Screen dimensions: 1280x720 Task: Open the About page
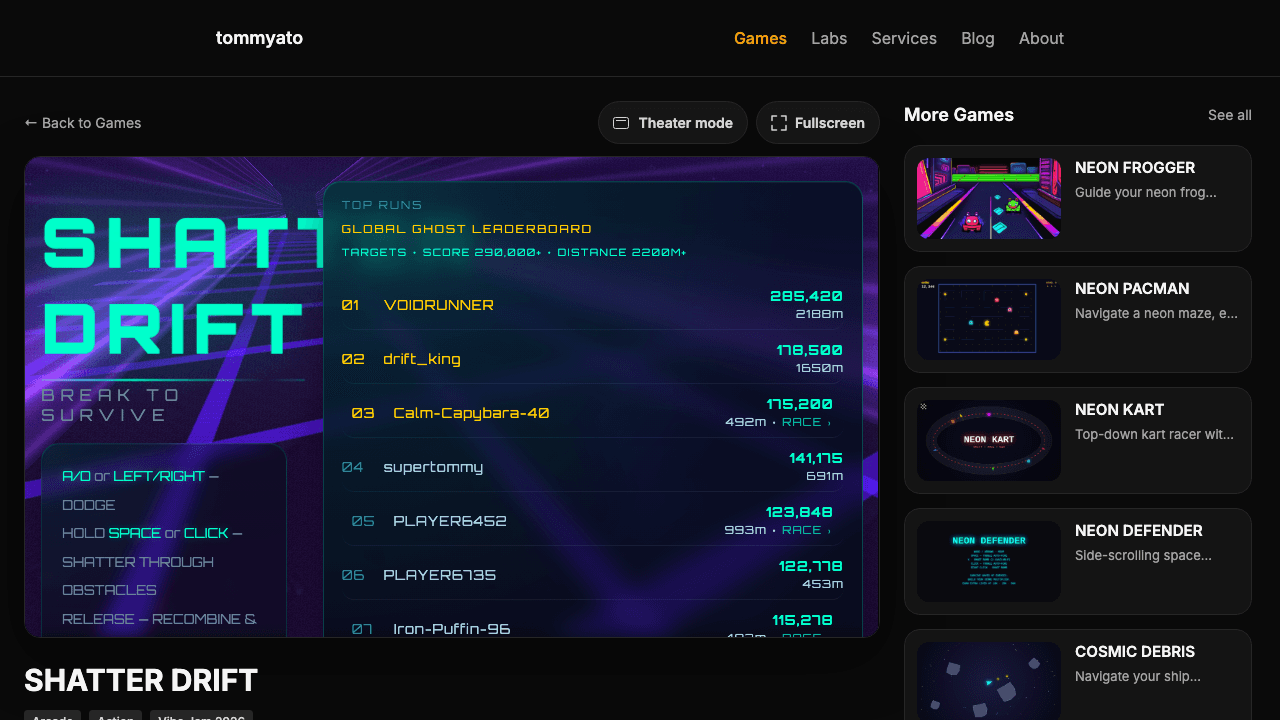(1041, 38)
